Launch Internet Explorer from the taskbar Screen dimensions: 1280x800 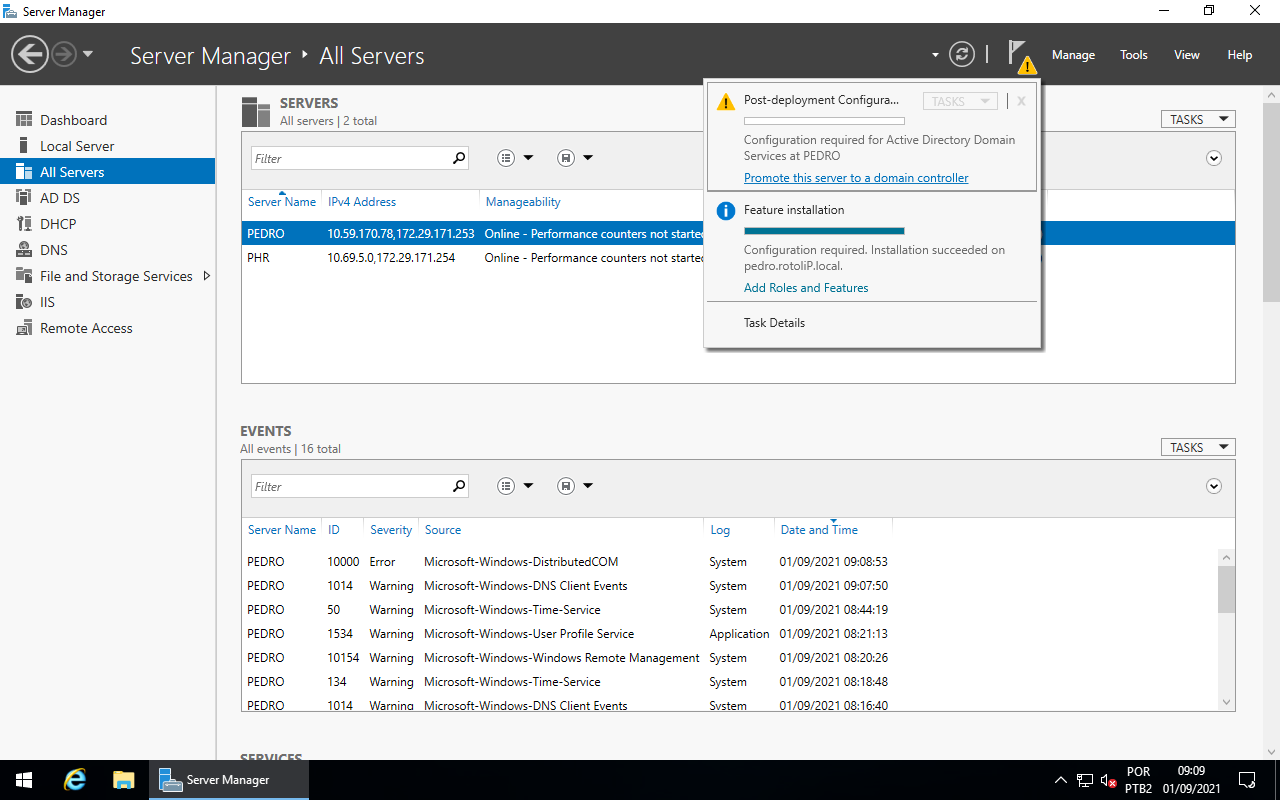point(74,779)
